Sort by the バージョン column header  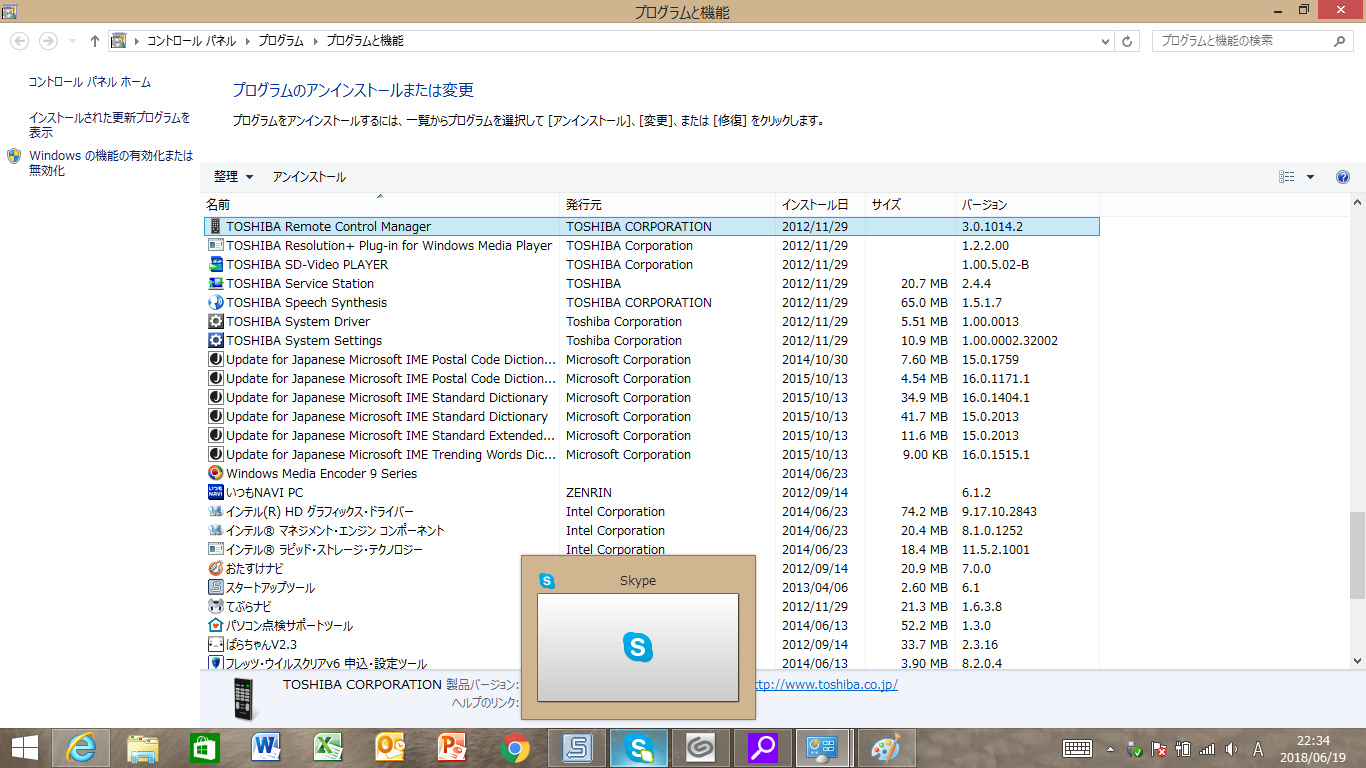click(x=1027, y=205)
